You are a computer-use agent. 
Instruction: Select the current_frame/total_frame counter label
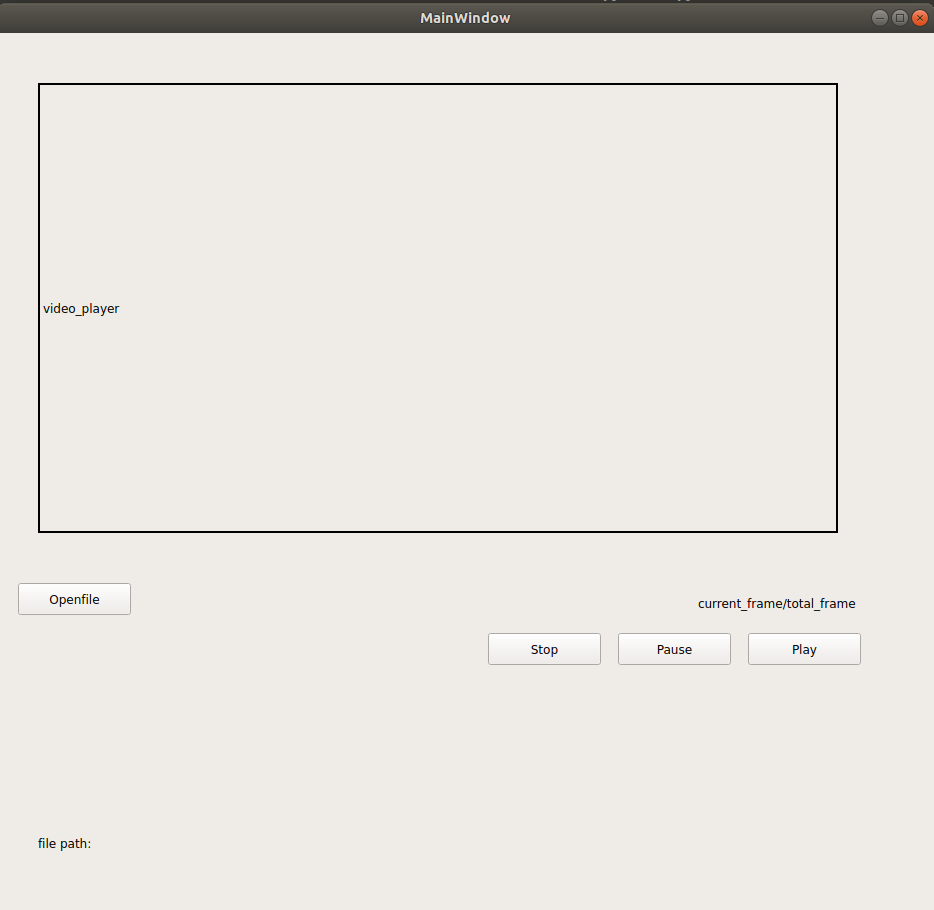click(x=776, y=604)
